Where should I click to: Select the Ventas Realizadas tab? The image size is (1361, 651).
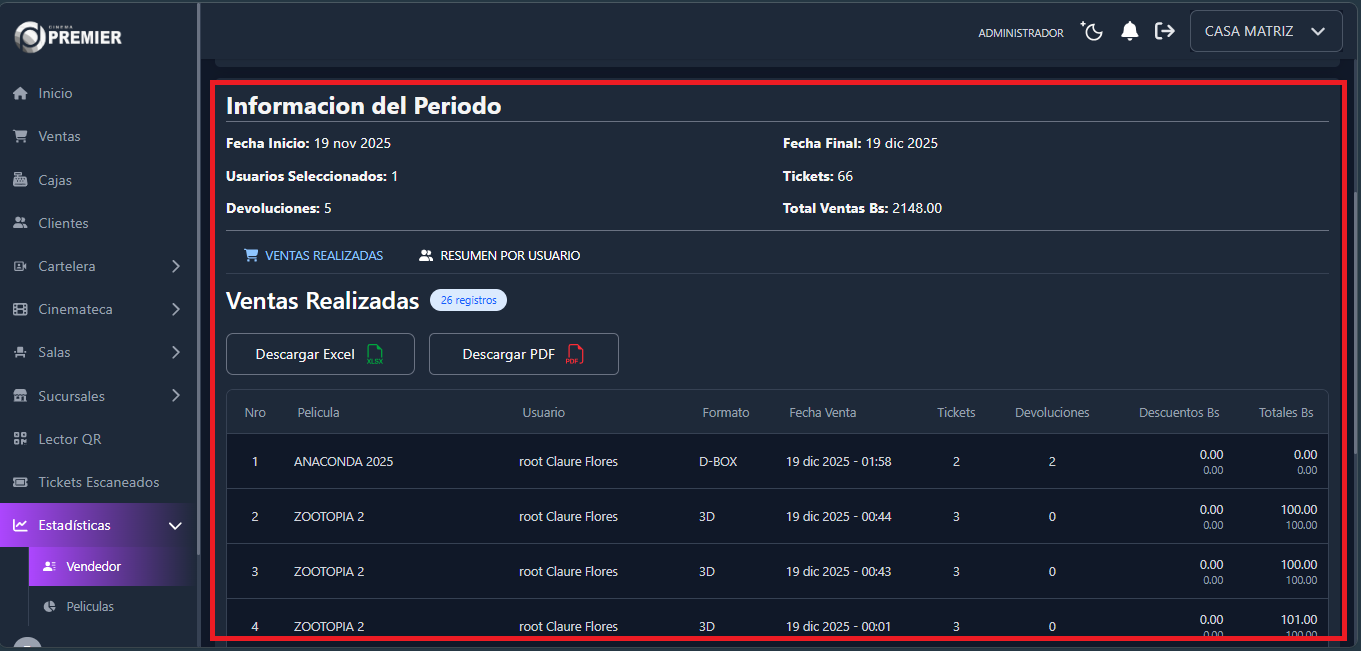coord(313,256)
